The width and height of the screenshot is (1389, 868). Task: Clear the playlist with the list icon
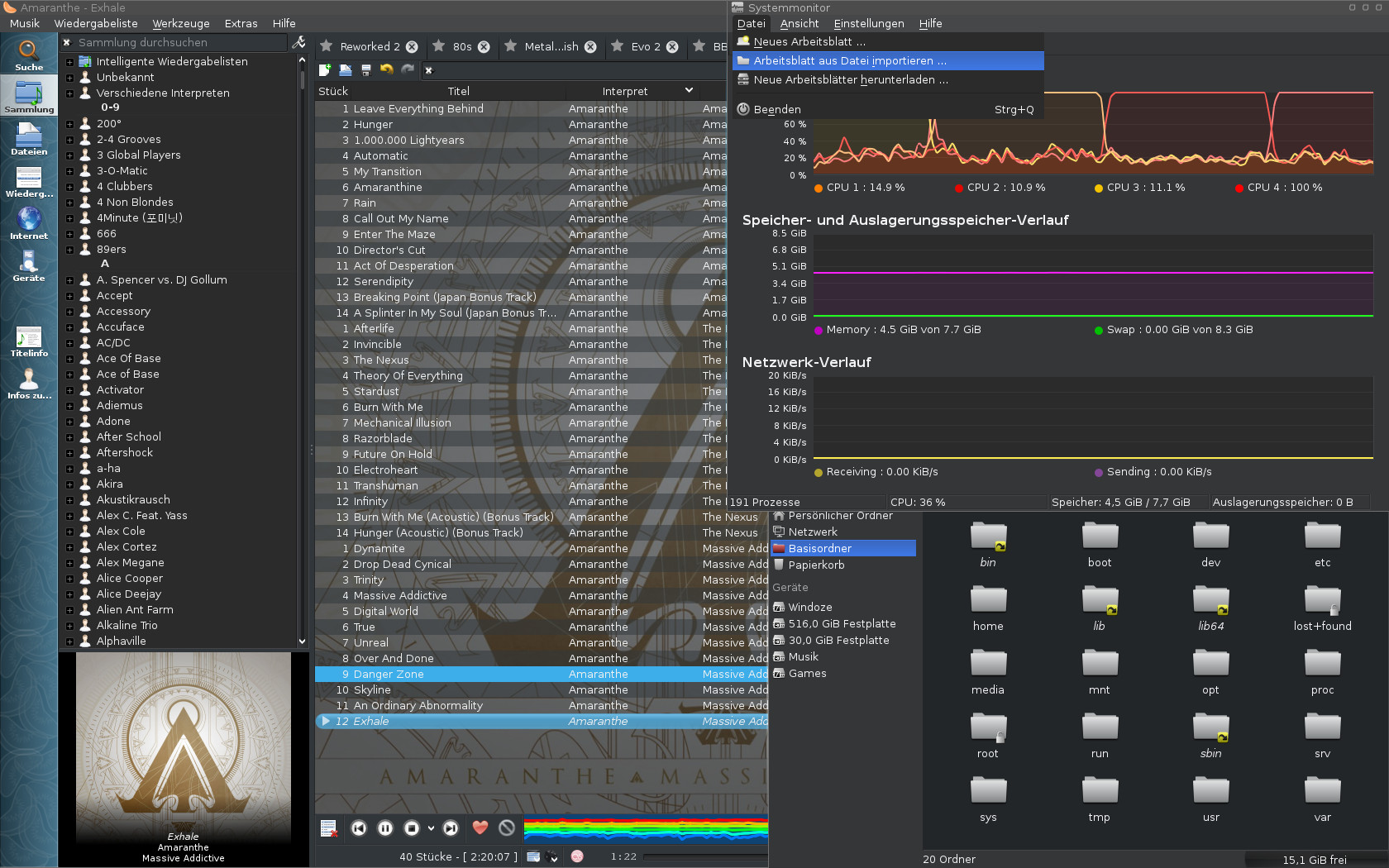click(328, 827)
